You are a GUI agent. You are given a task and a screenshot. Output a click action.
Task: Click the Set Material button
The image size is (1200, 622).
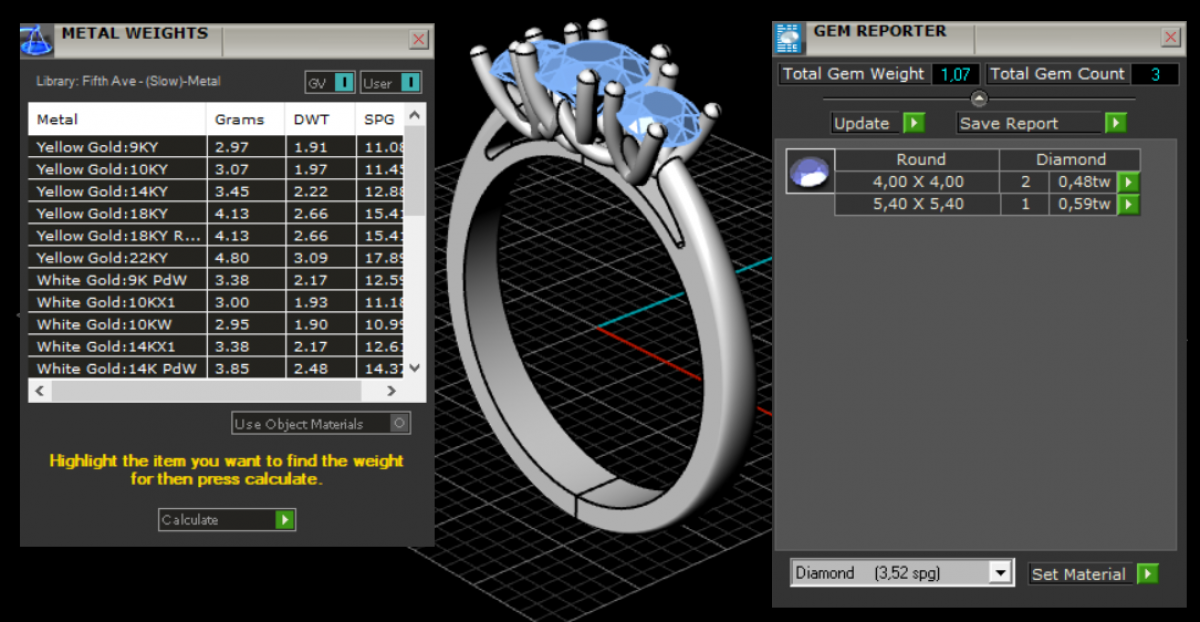pyautogui.click(x=1079, y=574)
